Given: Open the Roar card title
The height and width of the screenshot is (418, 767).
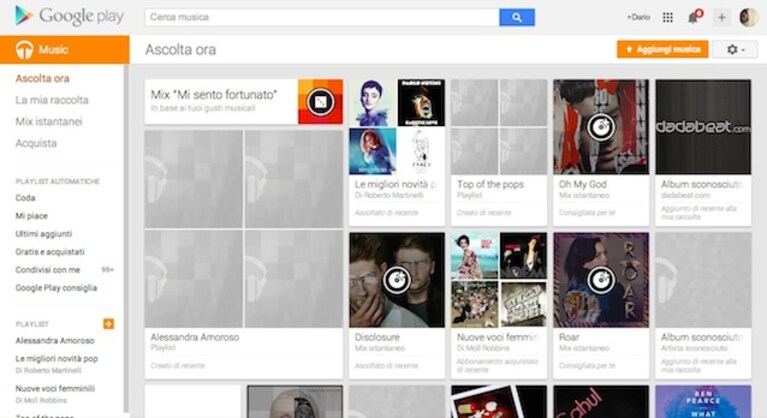Looking at the screenshot, I should click(x=569, y=337).
